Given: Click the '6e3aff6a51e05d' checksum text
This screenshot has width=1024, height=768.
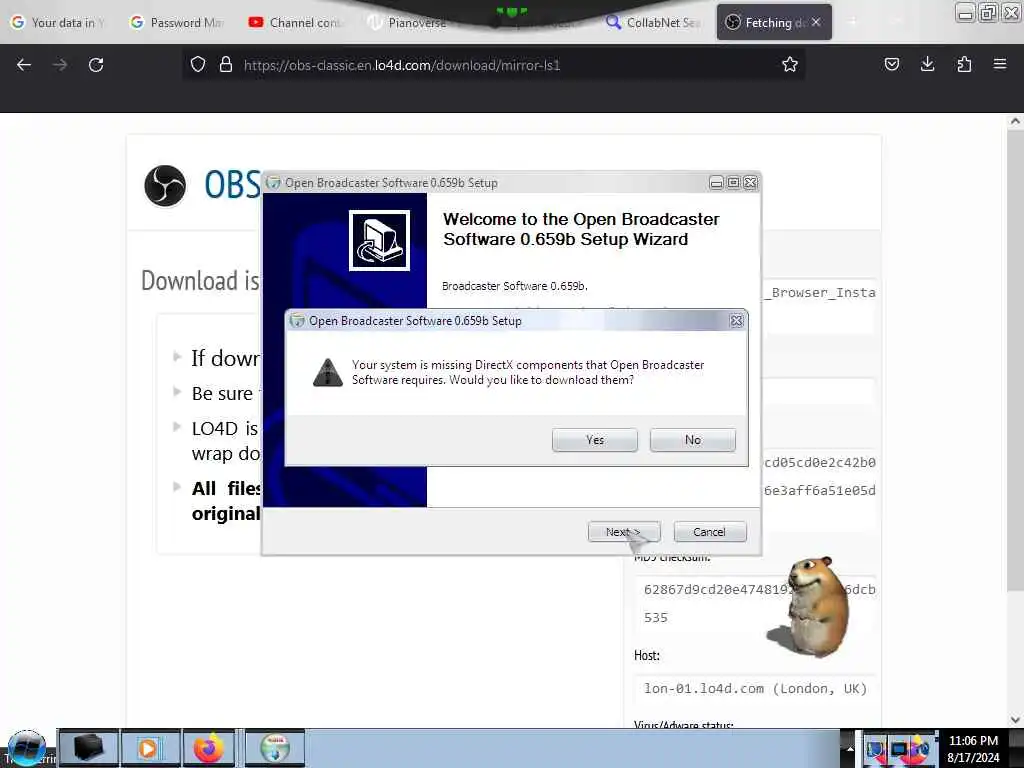Looking at the screenshot, I should (820, 490).
